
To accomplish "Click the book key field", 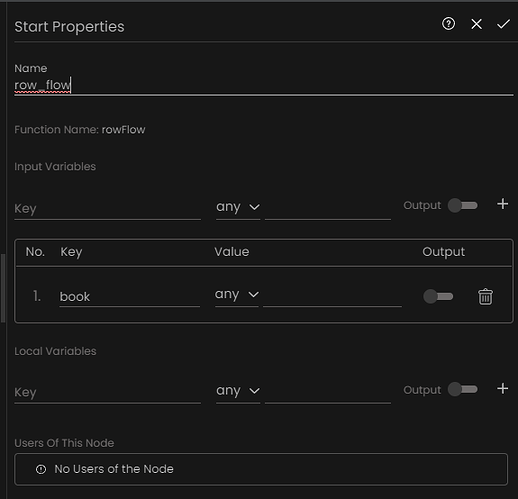I will click(129, 297).
